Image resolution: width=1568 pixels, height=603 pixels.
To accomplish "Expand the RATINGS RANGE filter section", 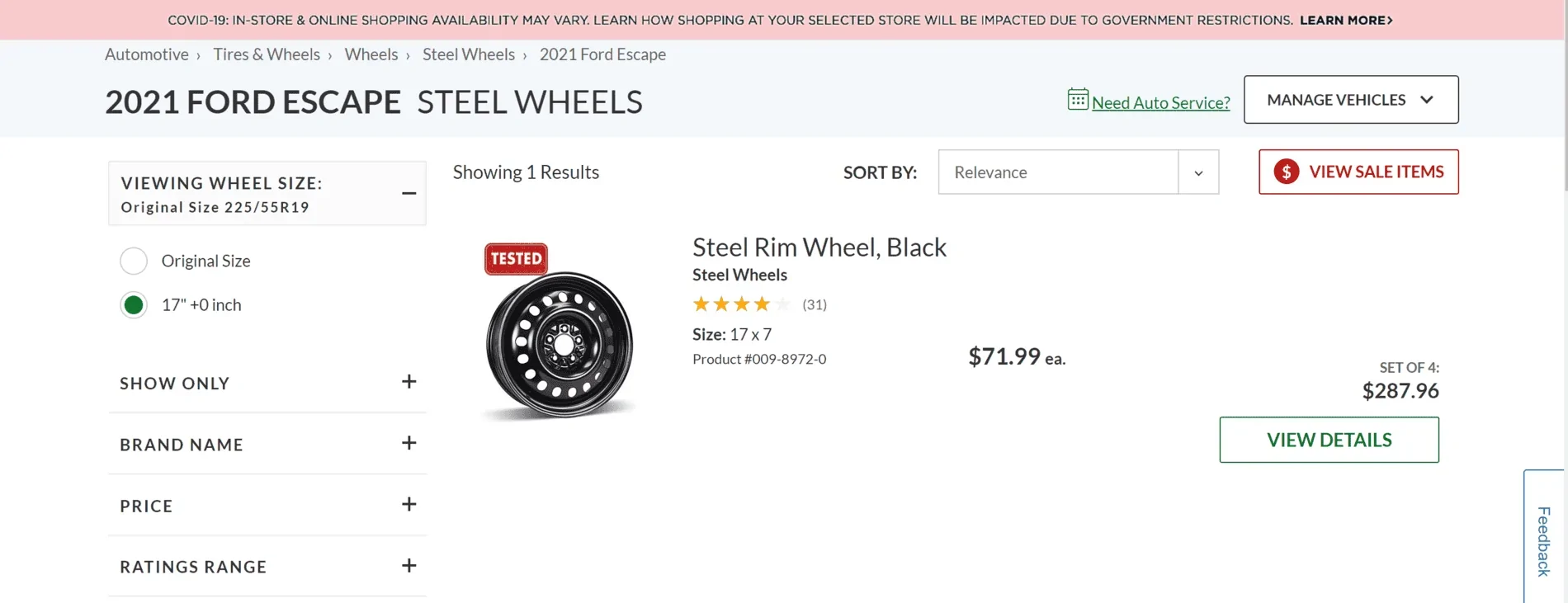I will pos(408,565).
